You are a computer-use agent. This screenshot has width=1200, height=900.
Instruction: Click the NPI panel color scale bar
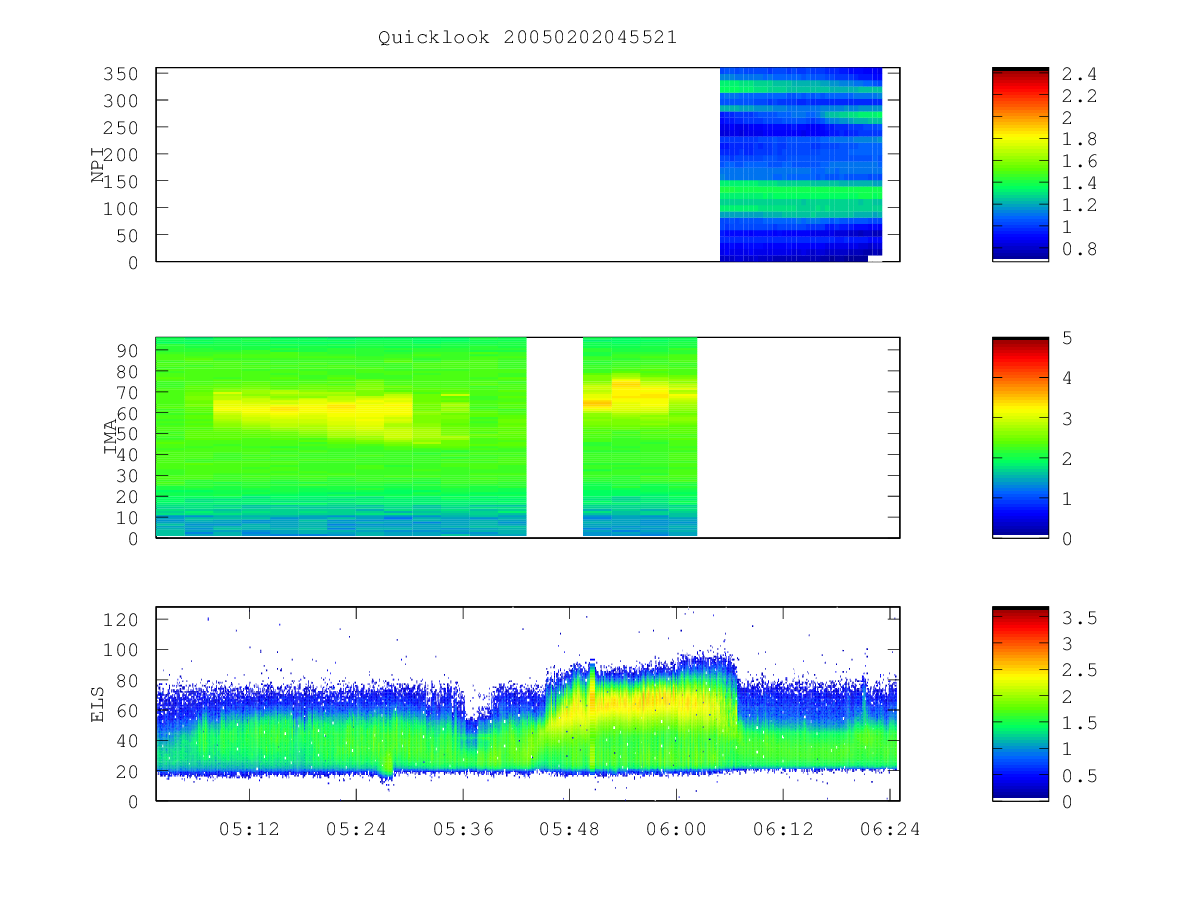pos(1020,164)
